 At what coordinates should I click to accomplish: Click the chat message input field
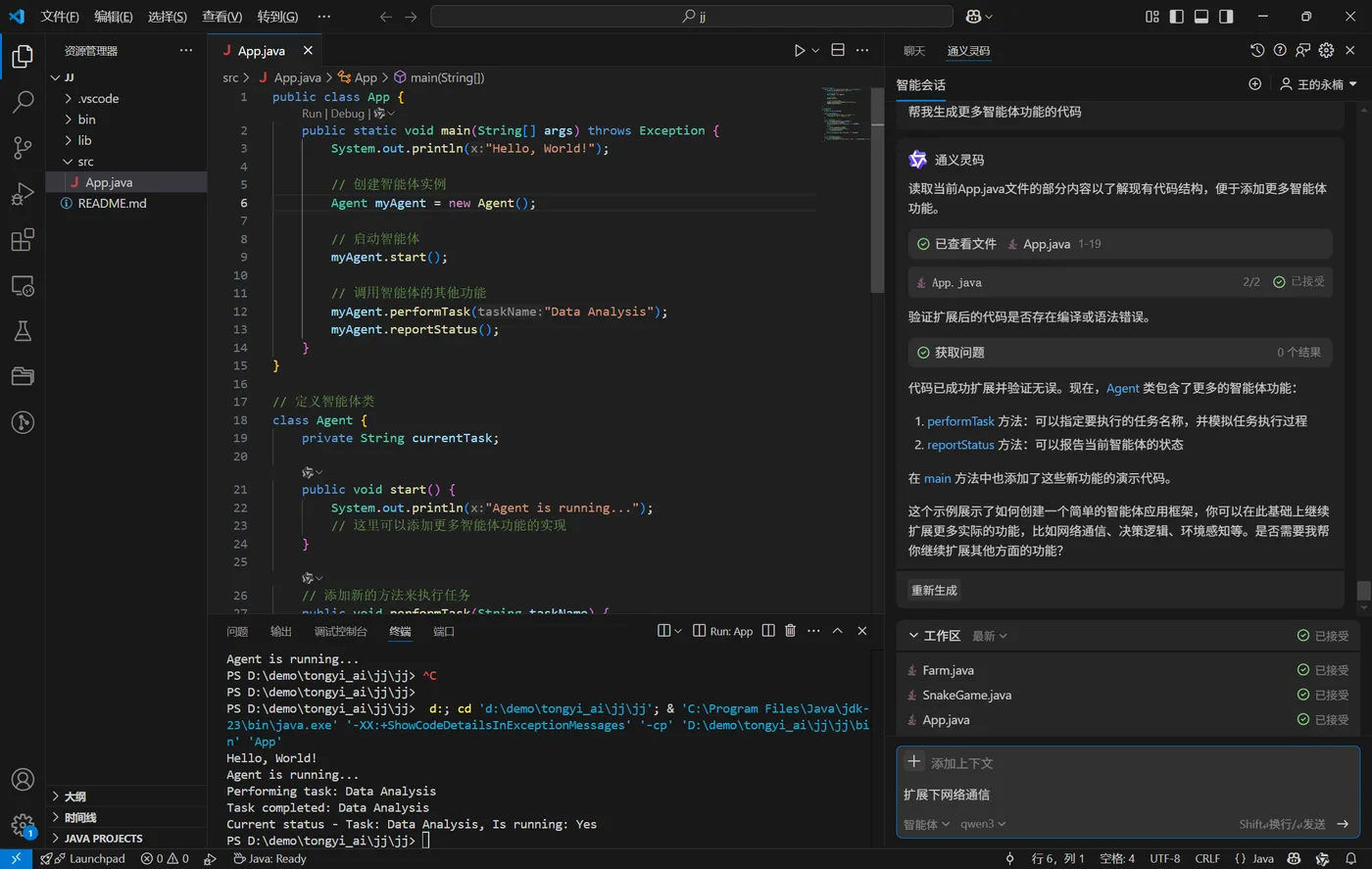click(1127, 795)
